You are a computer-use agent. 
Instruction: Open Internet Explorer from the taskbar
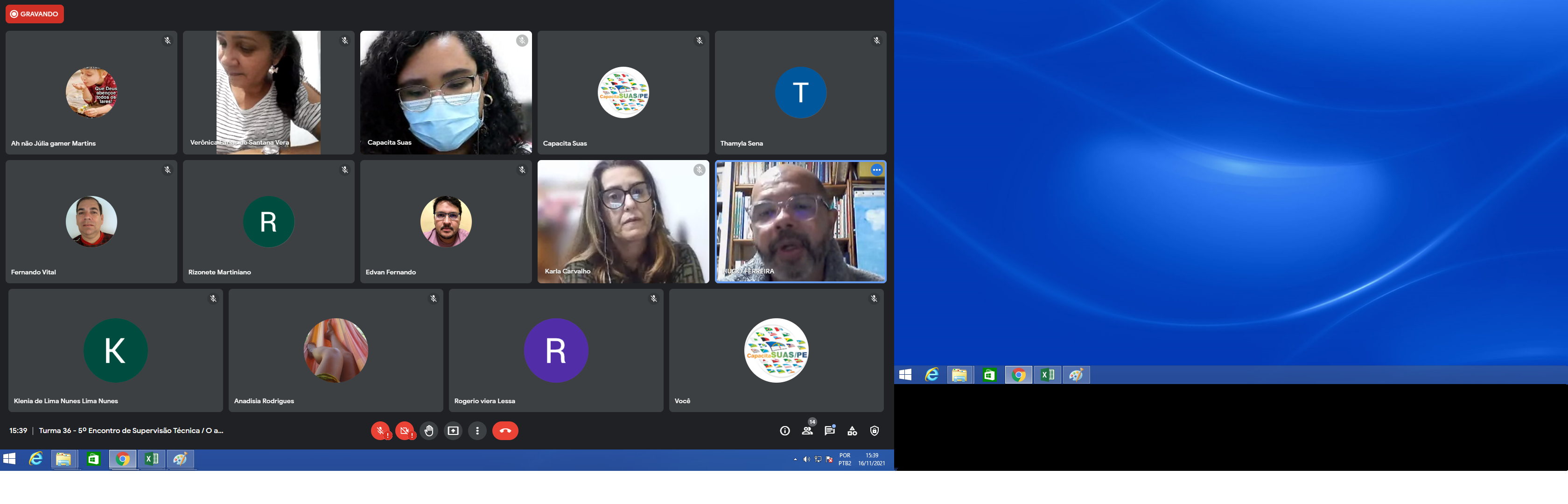pyautogui.click(x=36, y=460)
